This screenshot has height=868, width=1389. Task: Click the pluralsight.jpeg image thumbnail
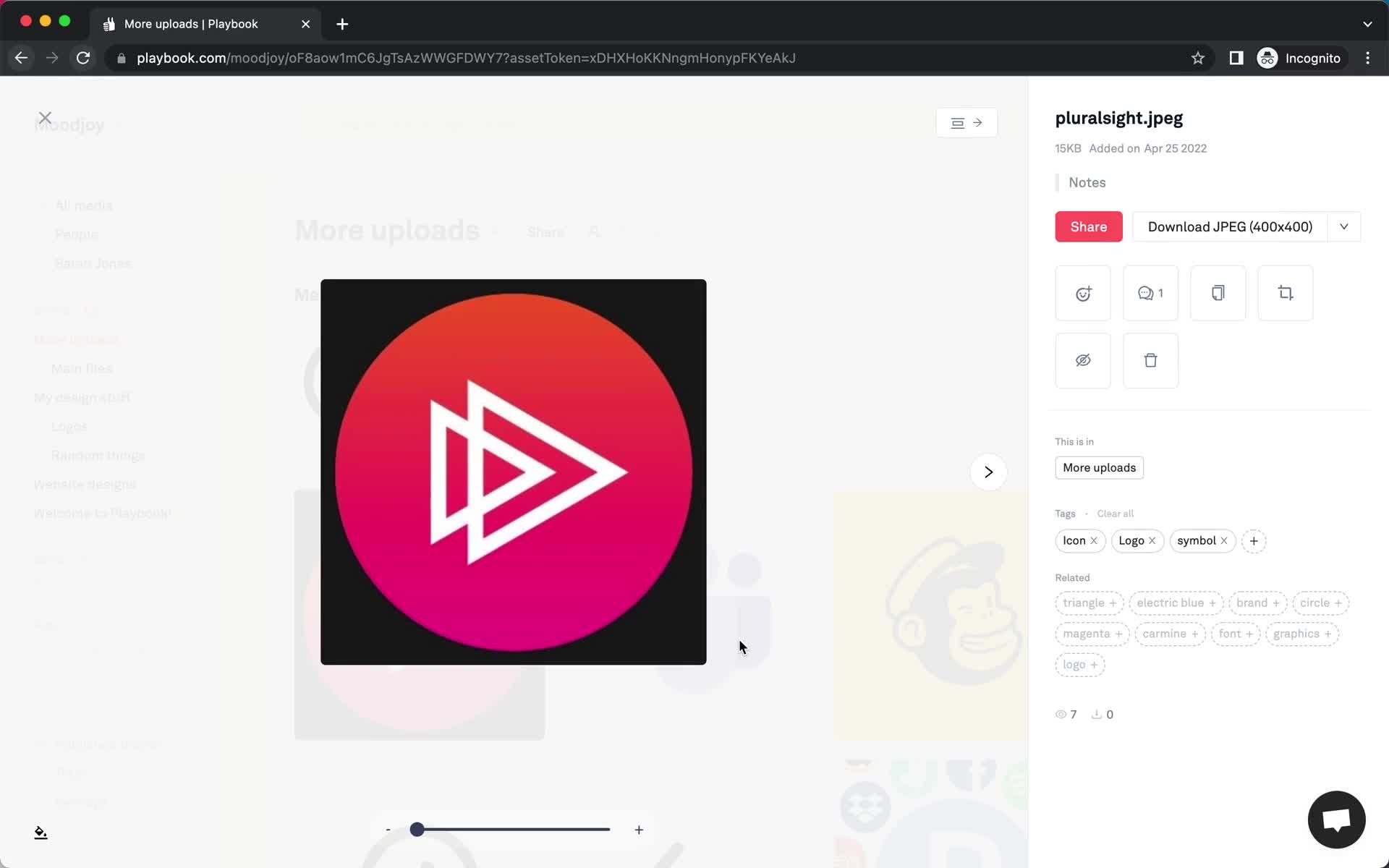tap(512, 472)
